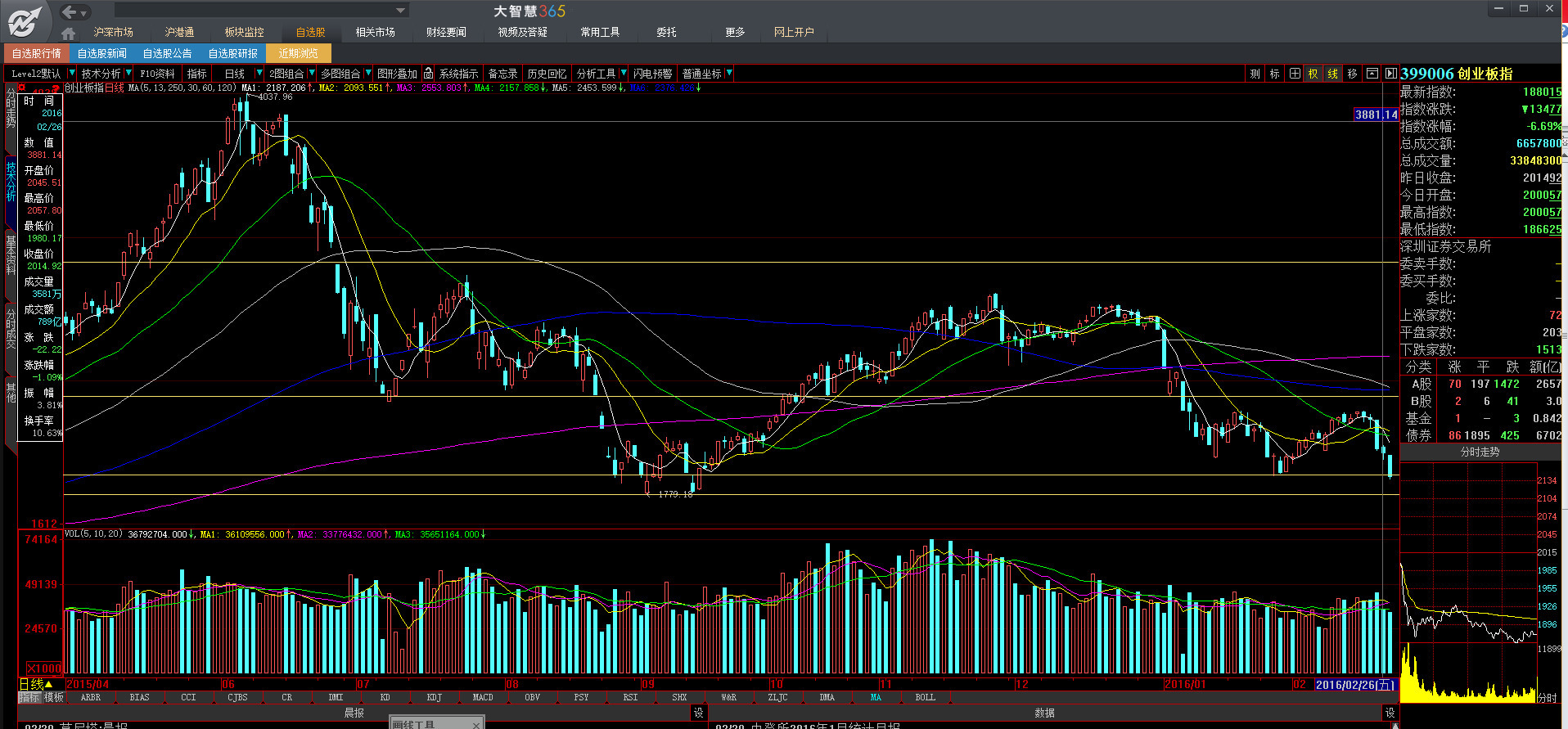Switch to the 自选股行情 tab
The height and width of the screenshot is (729, 1568).
tap(37, 53)
